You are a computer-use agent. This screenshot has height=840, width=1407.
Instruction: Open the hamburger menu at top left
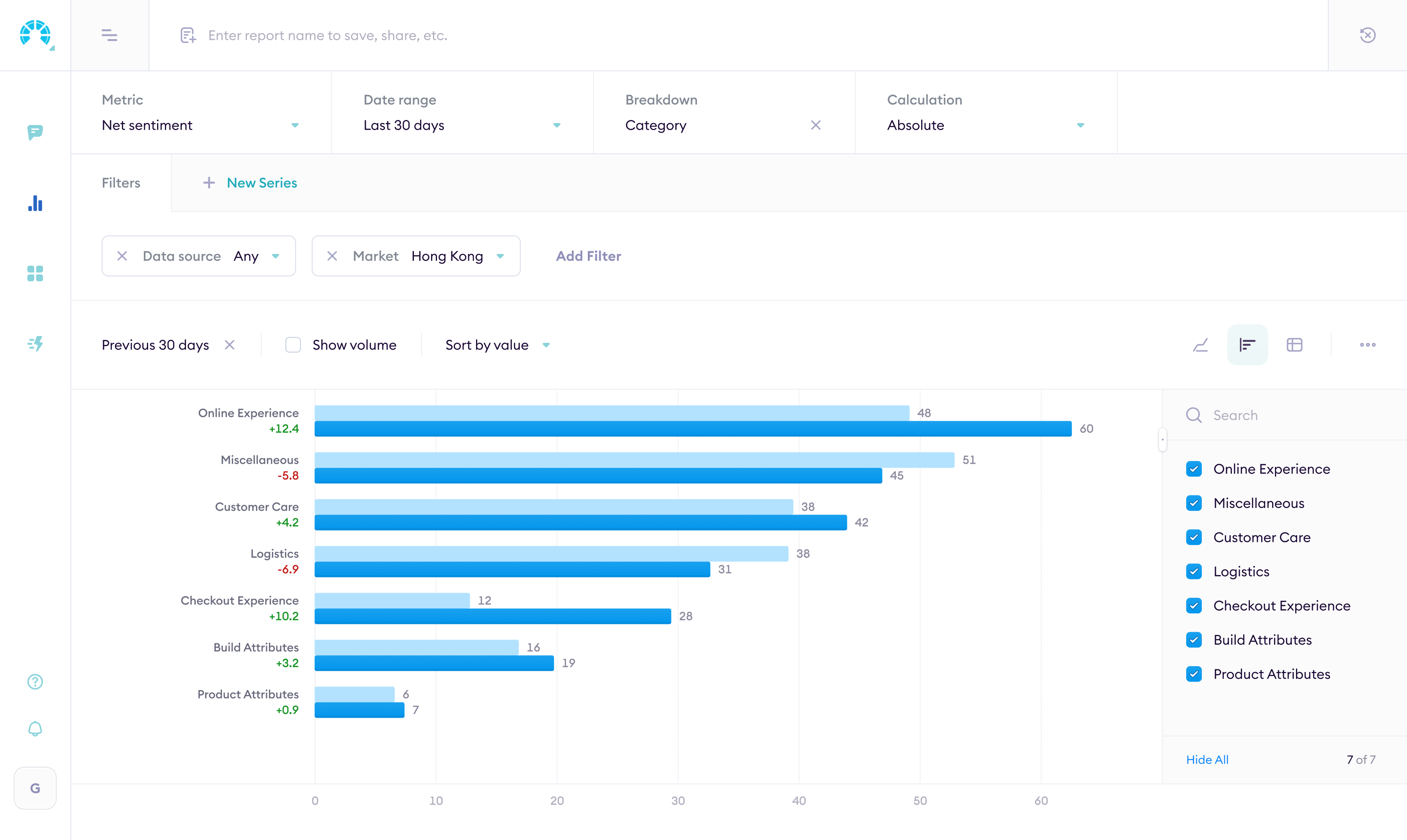point(109,34)
